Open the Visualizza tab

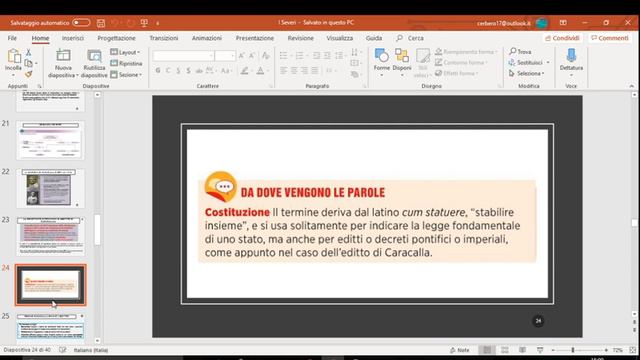pos(340,38)
